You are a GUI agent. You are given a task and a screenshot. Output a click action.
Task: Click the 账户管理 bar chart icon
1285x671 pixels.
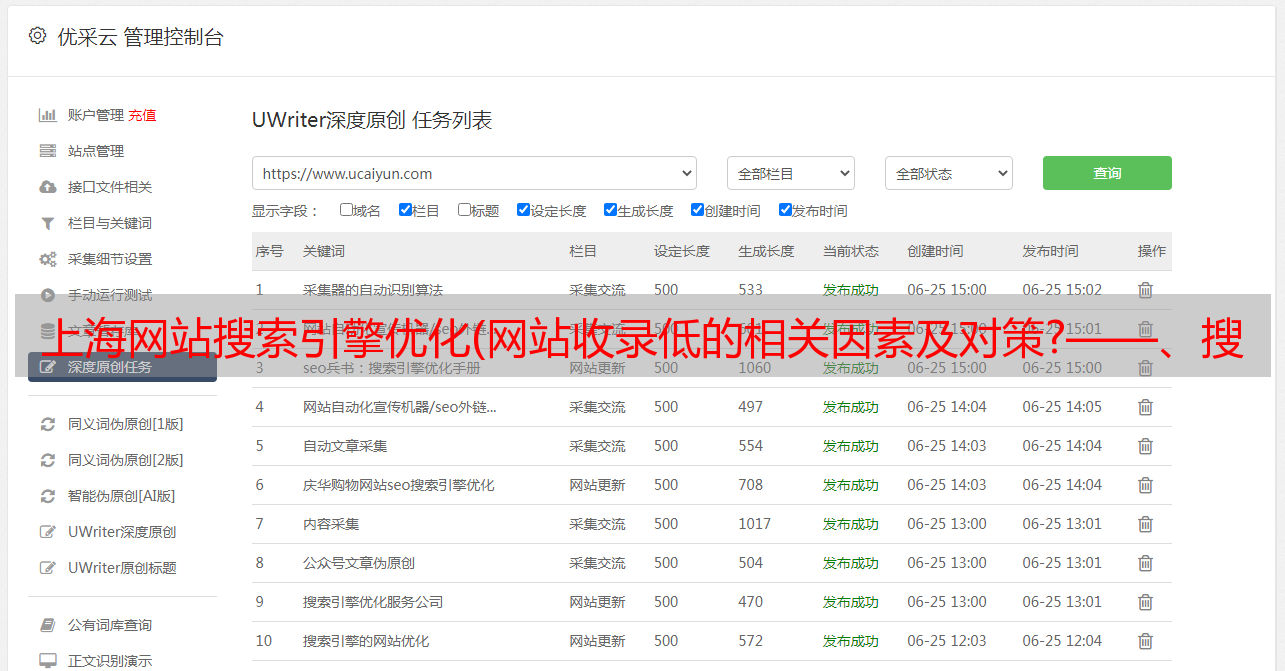tap(47, 115)
